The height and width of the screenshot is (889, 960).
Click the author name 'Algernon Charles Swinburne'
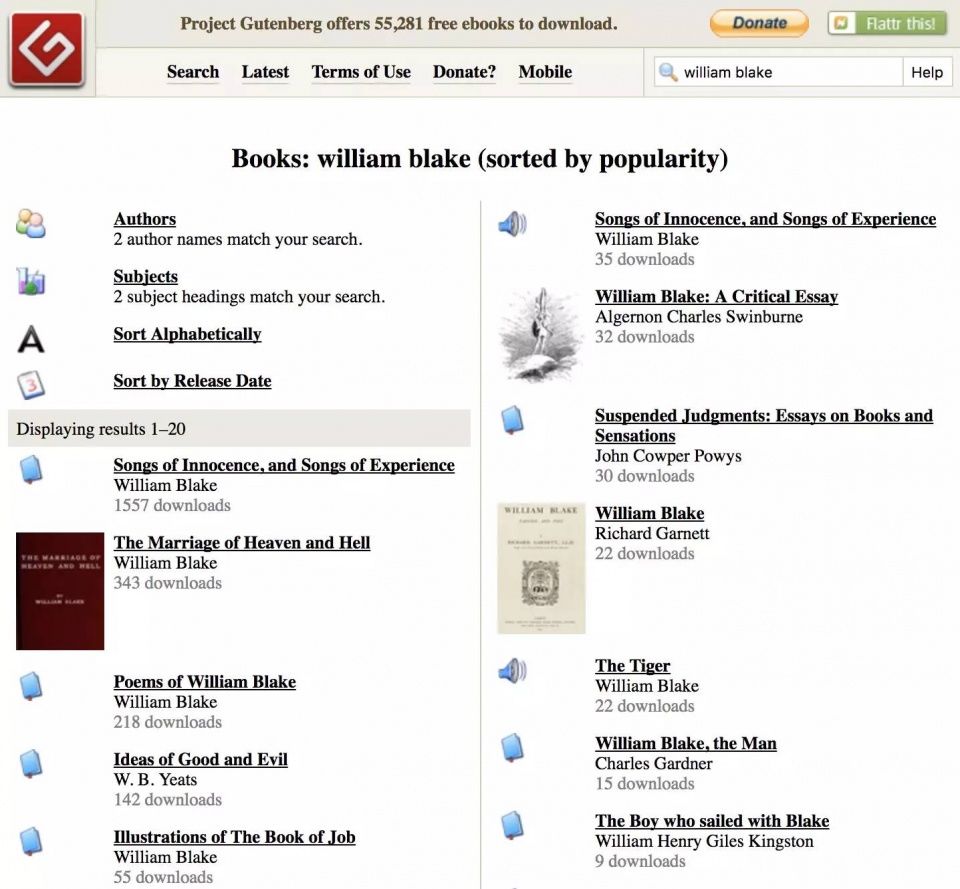(x=699, y=317)
